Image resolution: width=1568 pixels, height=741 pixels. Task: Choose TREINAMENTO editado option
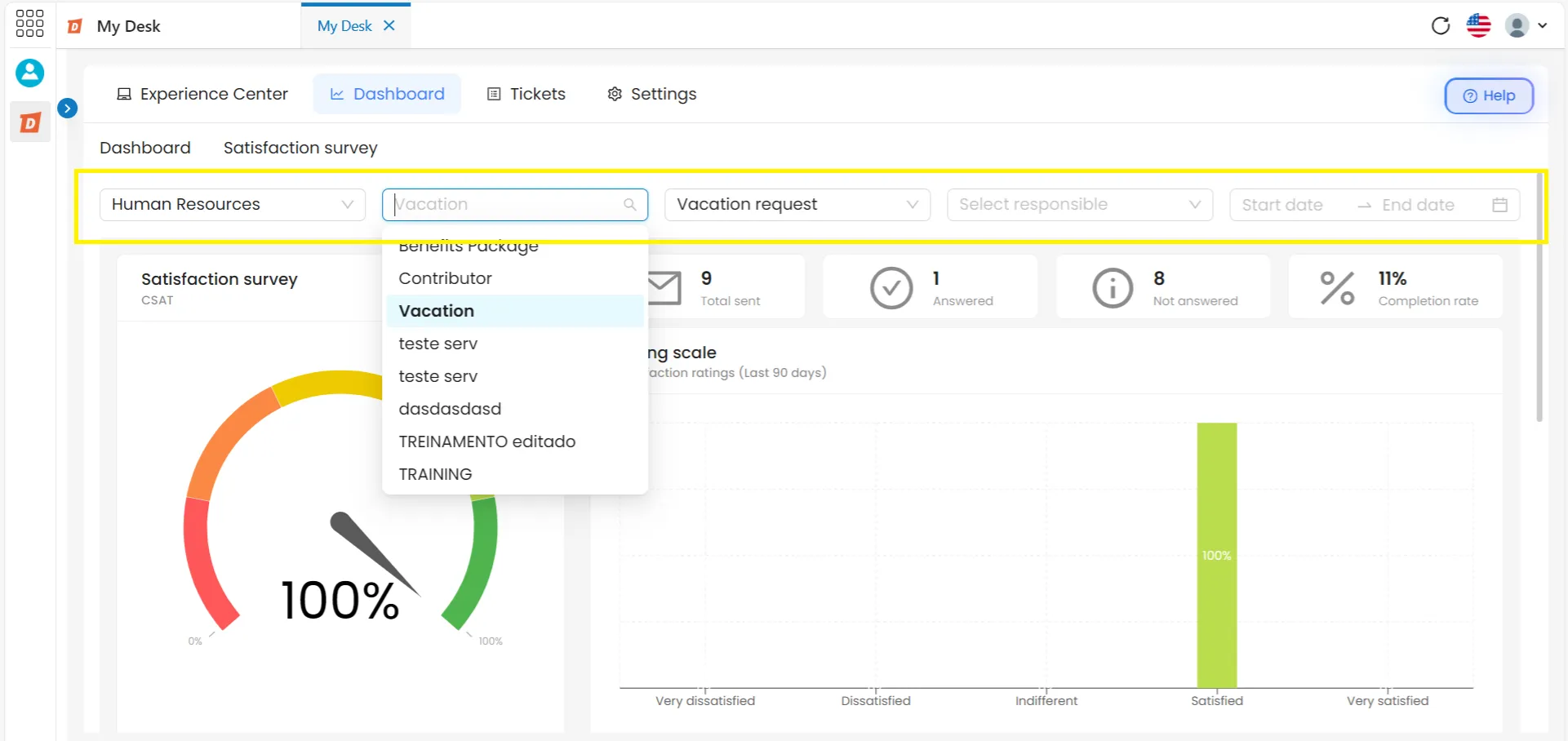coord(515,441)
